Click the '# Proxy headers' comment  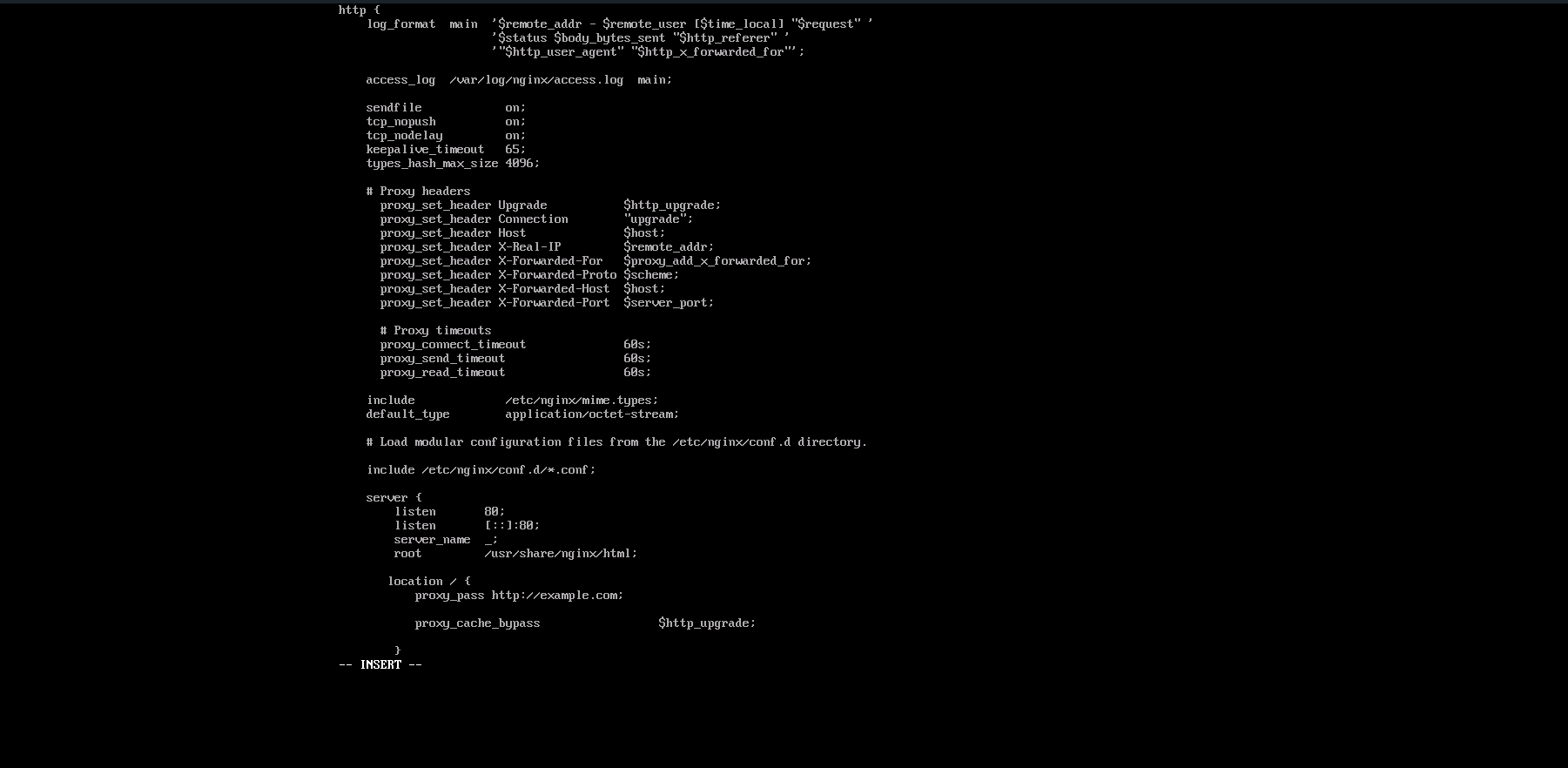418,192
